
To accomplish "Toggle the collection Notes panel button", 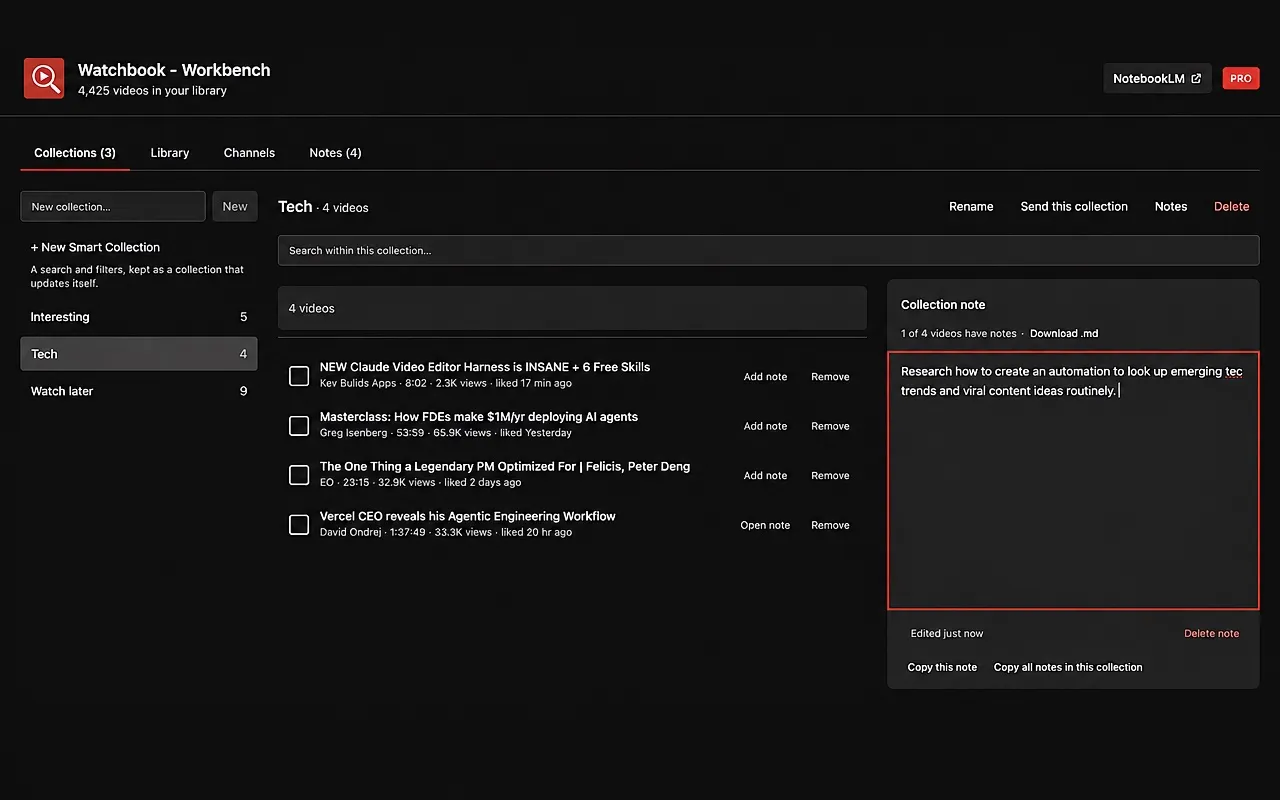I will coord(1171,207).
